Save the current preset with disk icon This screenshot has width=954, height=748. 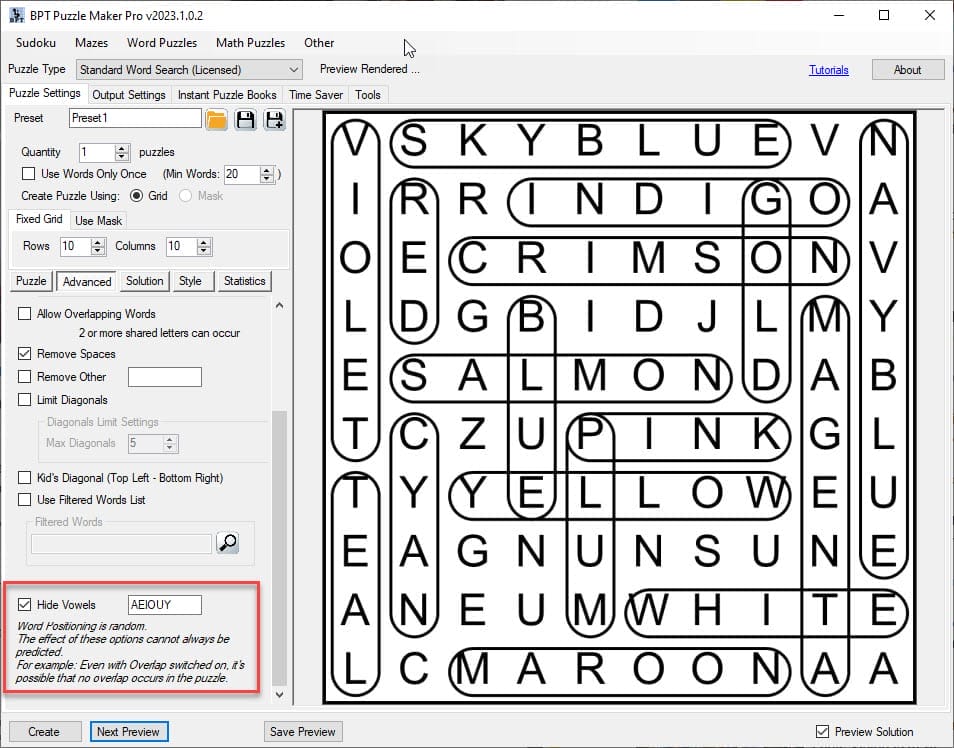[245, 120]
